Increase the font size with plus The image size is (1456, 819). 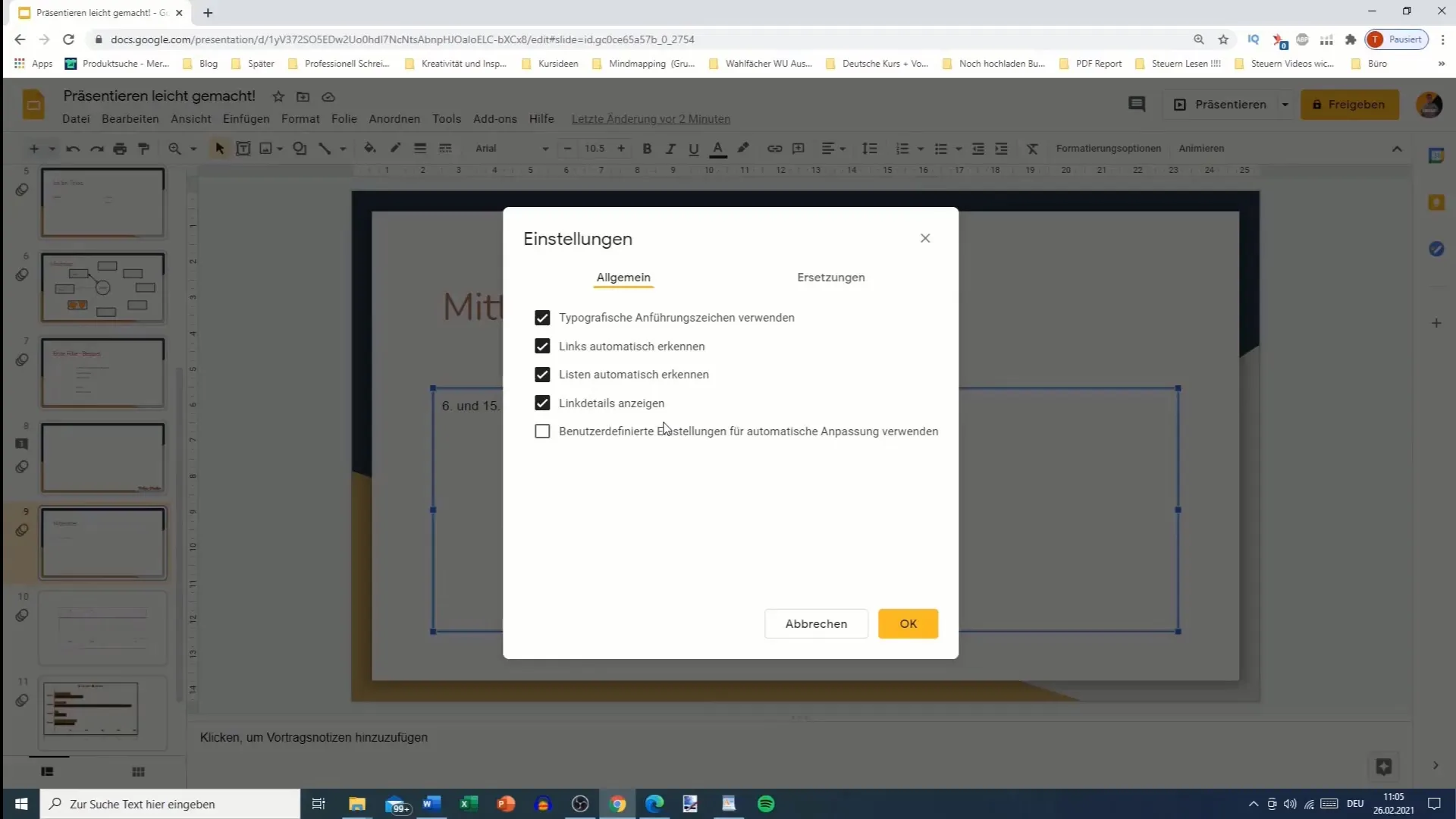[x=621, y=149]
